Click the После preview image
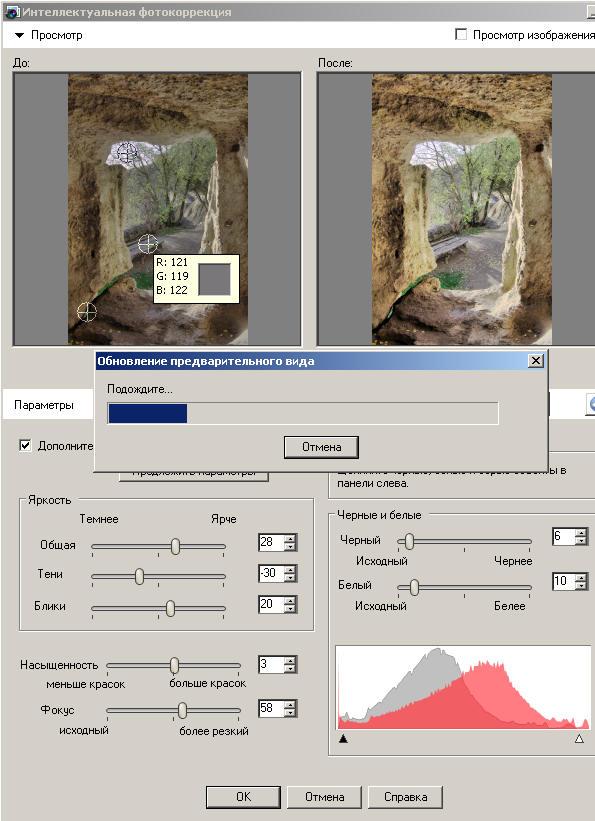595x821 pixels. 461,209
